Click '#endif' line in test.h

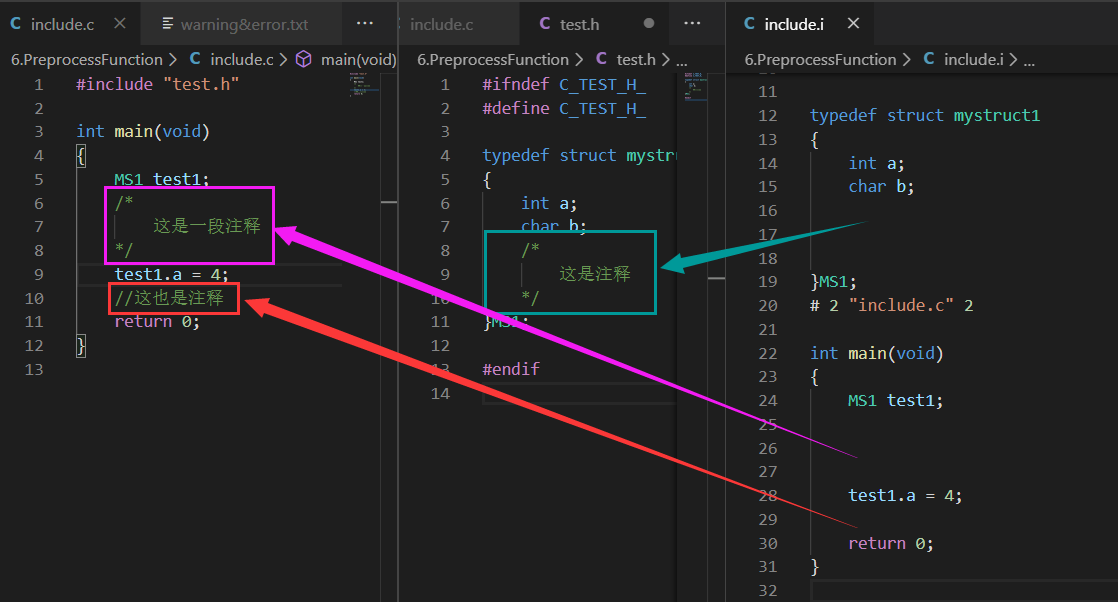(511, 369)
